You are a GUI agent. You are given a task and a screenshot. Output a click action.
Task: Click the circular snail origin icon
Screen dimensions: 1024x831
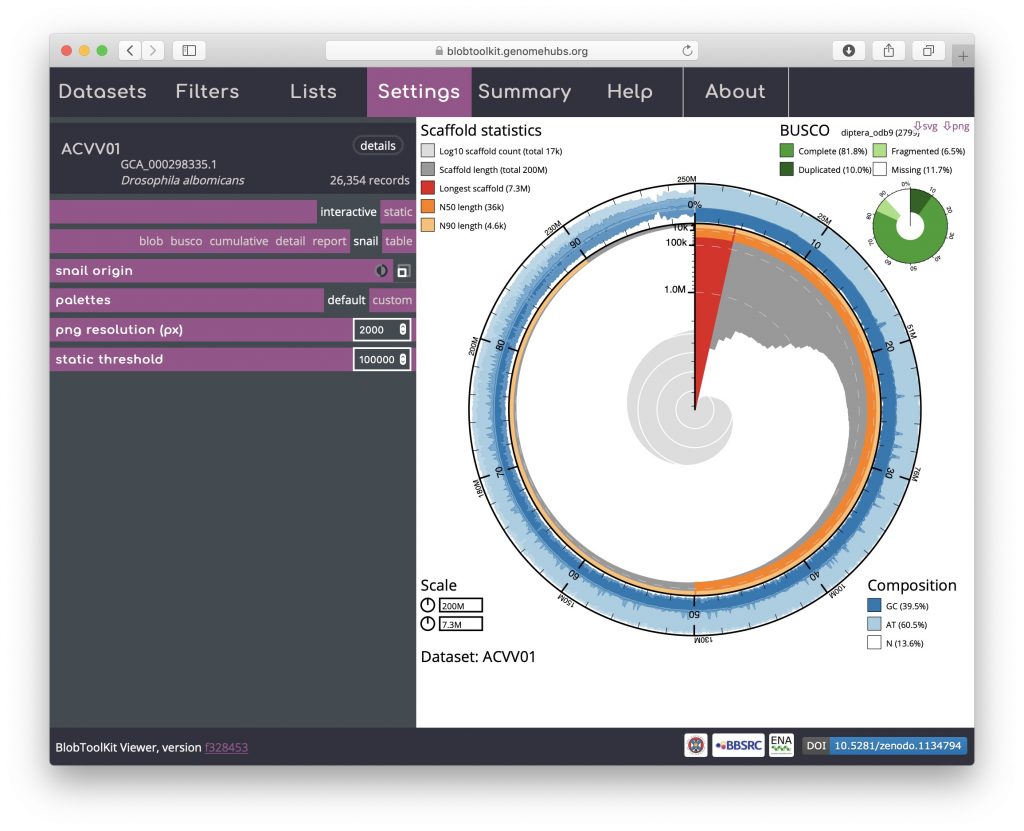[382, 271]
